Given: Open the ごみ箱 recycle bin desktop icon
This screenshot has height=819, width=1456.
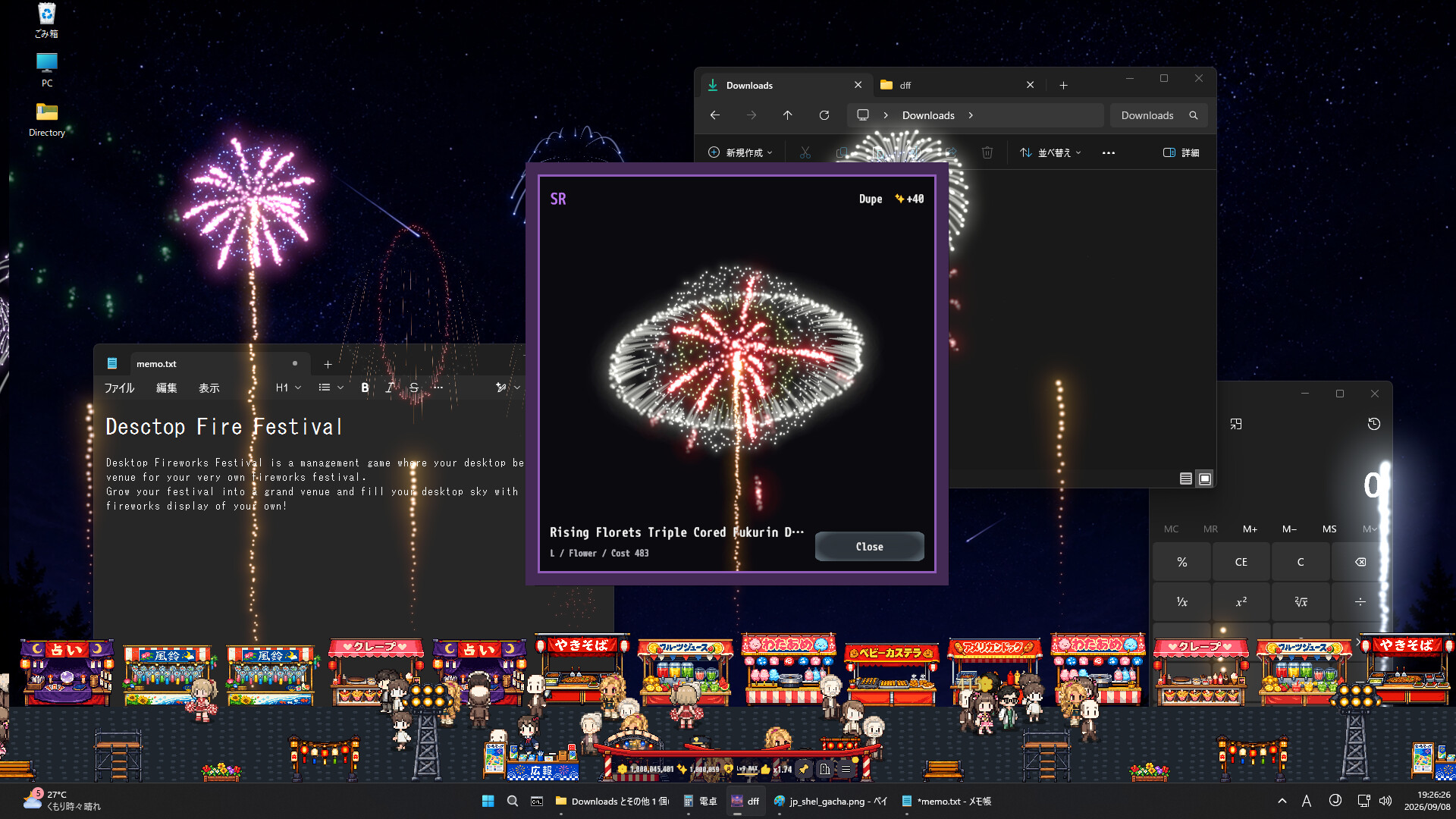Looking at the screenshot, I should pyautogui.click(x=46, y=20).
